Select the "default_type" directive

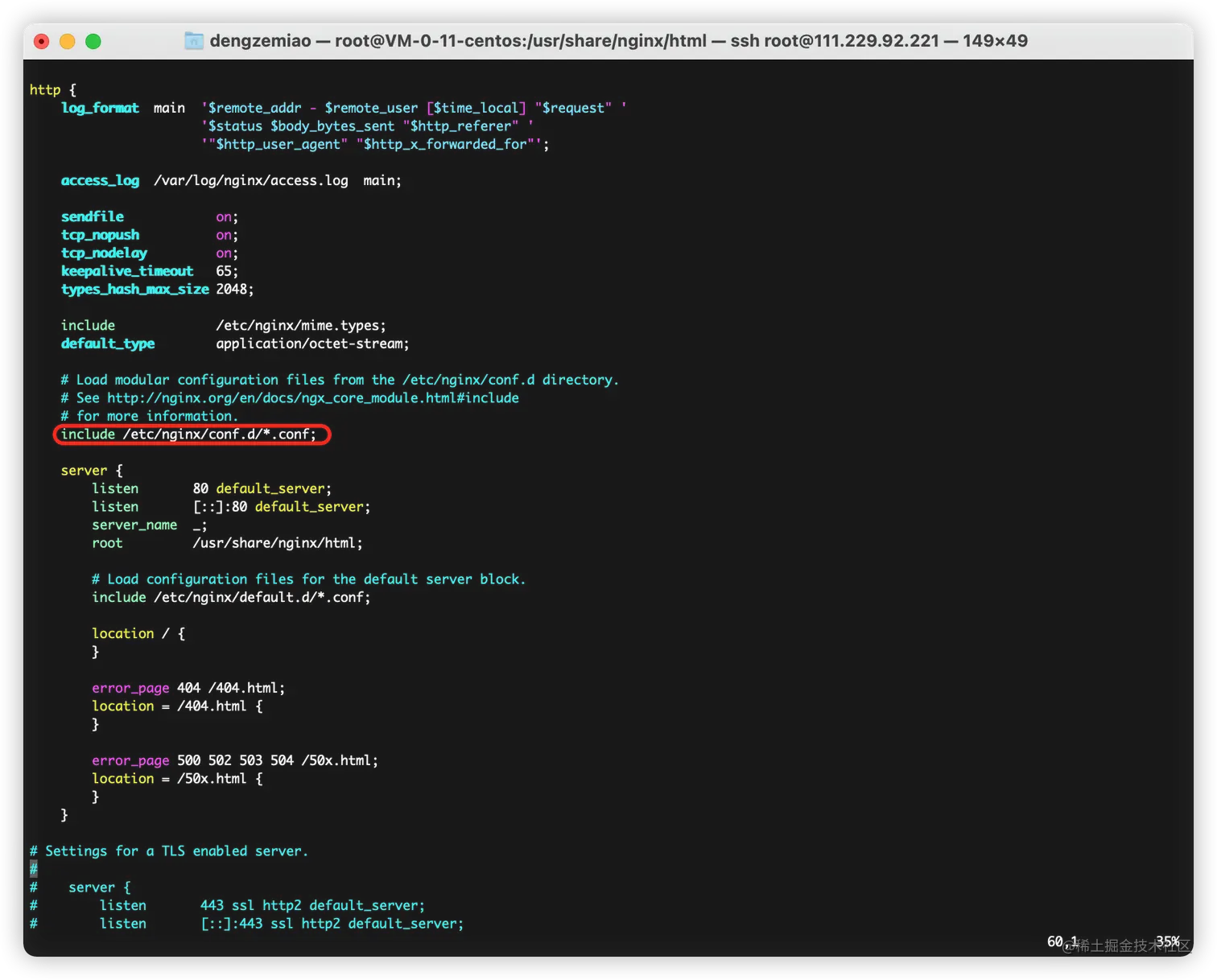point(108,344)
